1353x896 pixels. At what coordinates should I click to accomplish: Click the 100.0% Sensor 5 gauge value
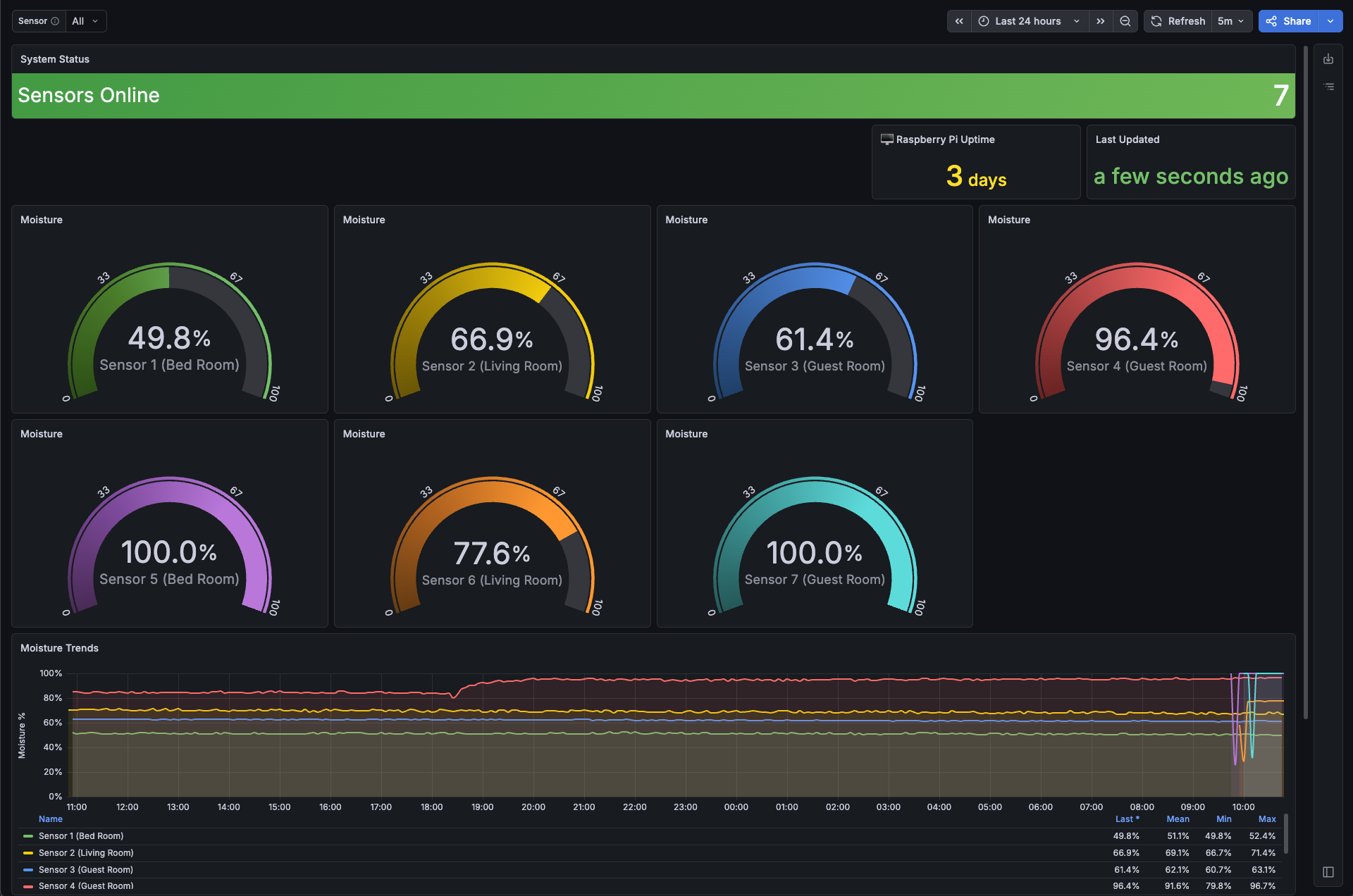tap(169, 552)
